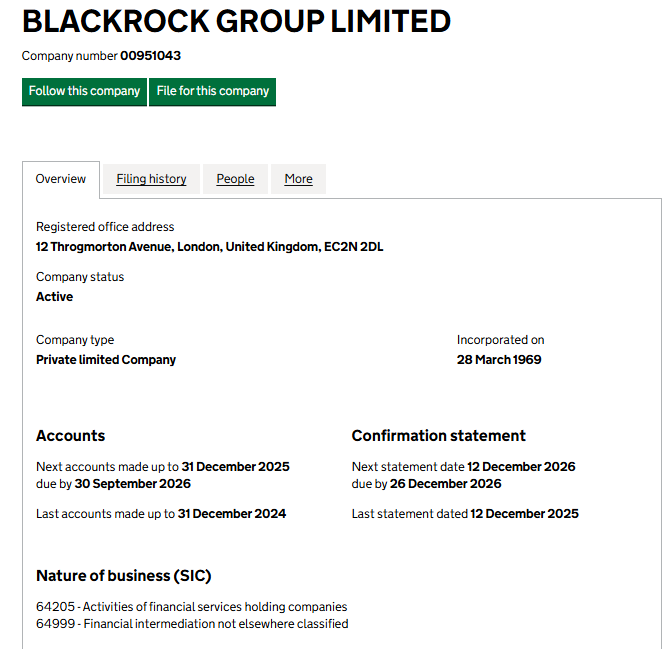Click the company number 00951043

click(x=150, y=56)
